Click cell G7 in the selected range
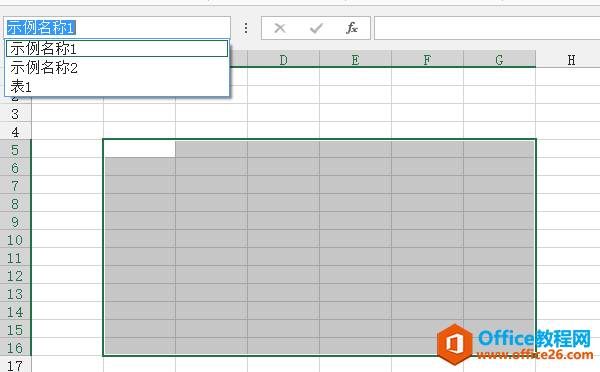 (x=499, y=185)
